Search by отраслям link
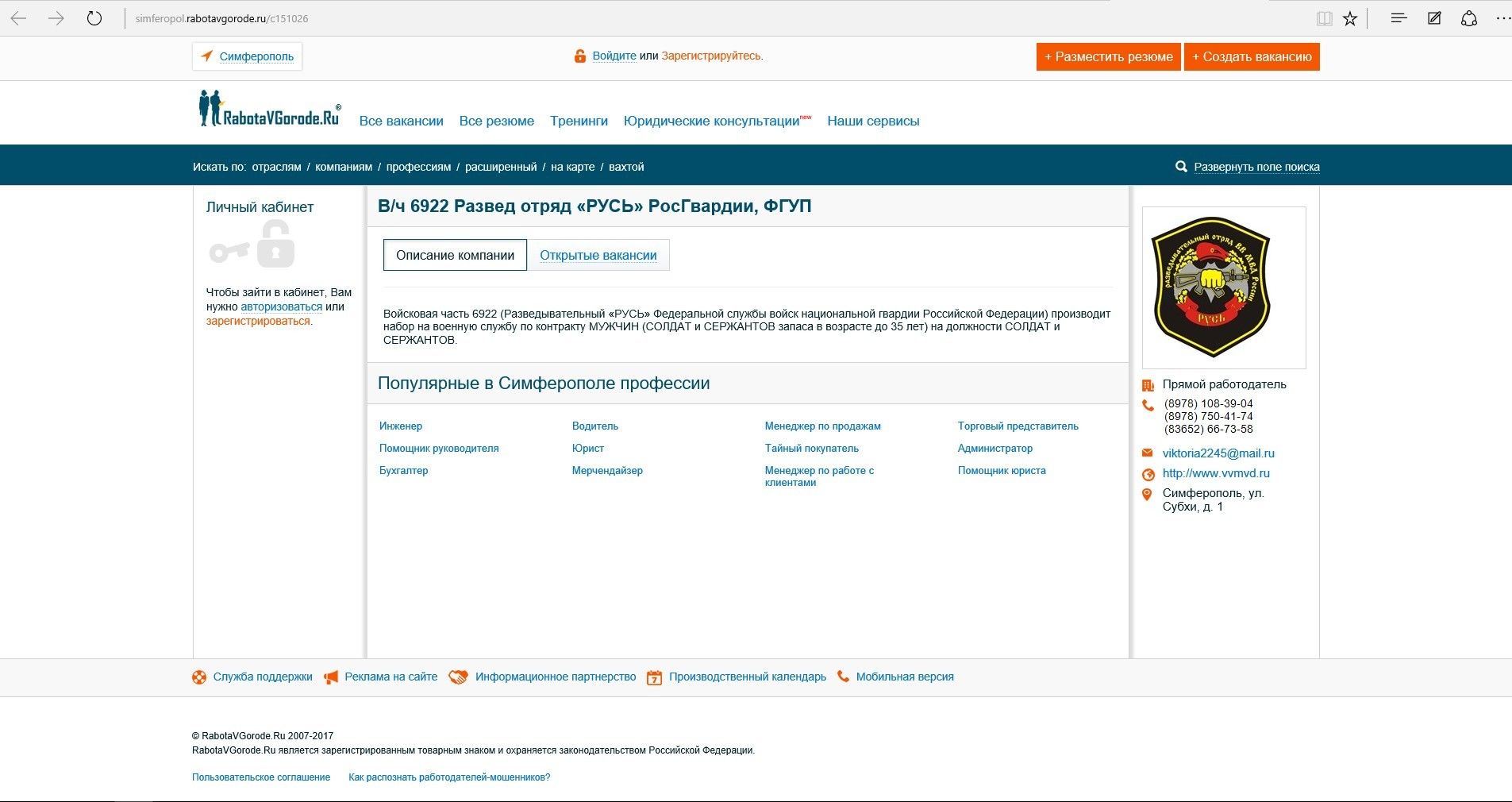The height and width of the screenshot is (802, 1512). (x=276, y=167)
